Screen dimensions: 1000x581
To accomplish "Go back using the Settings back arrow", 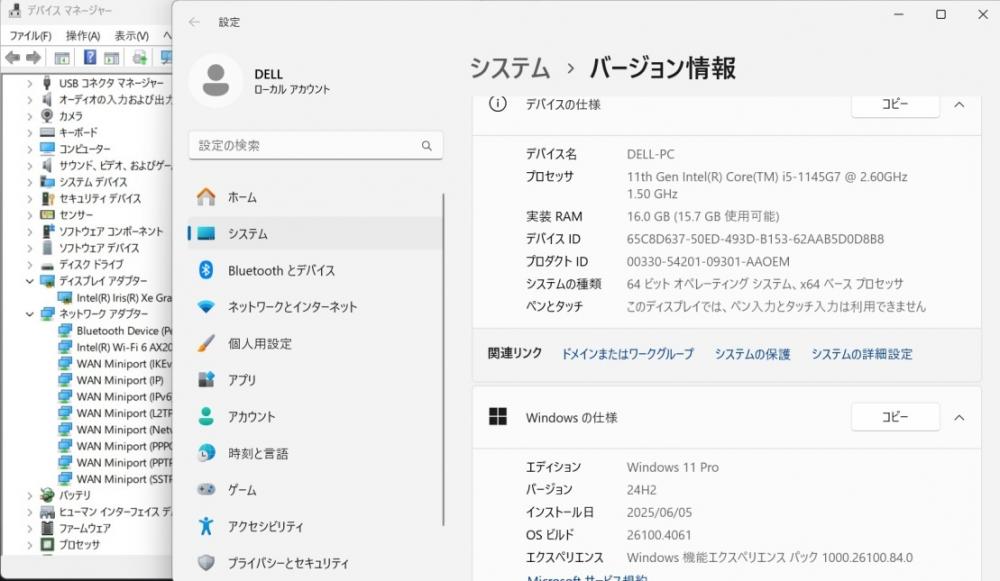I will (195, 22).
